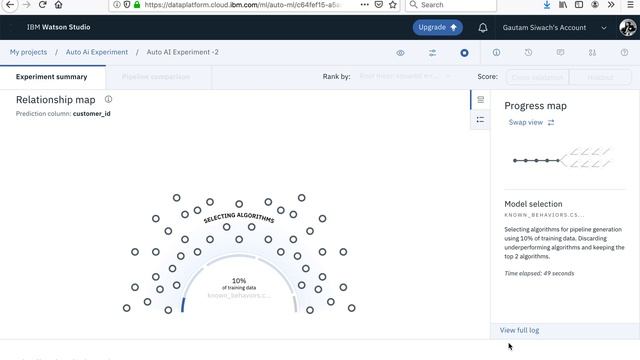Open the Auto Ai Experiment breadcrumb link
640x360 pixels.
pos(97,52)
